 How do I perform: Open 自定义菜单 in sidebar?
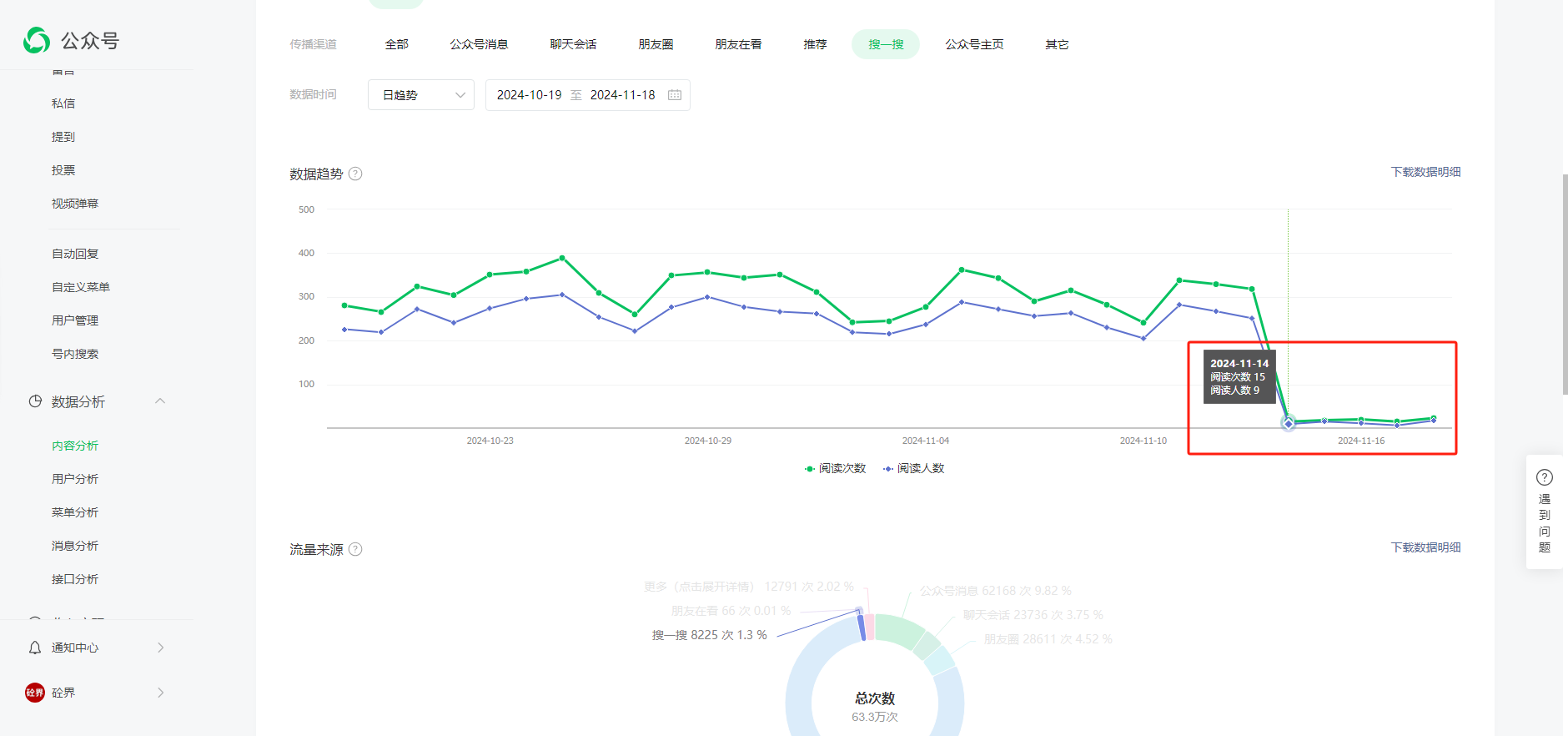click(81, 287)
